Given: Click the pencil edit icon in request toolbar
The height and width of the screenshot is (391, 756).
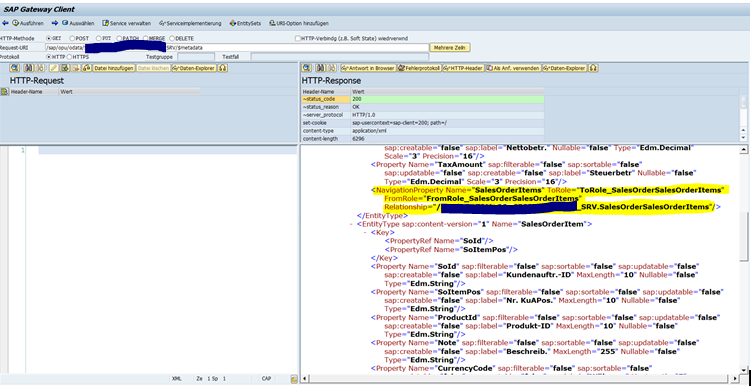Looking at the screenshot, I should [x=54, y=68].
